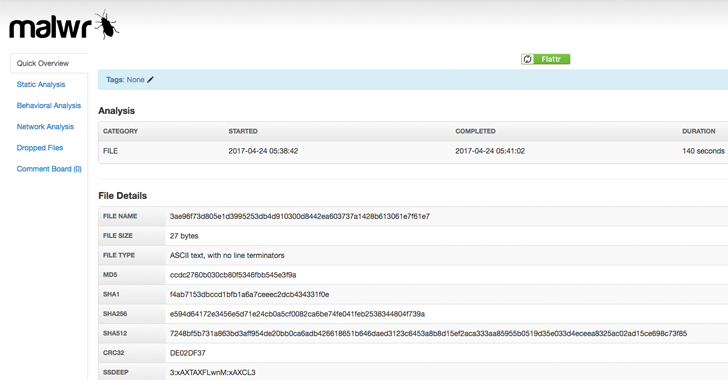728x380 pixels.
Task: Click the Tags: None label
Action: (125, 80)
